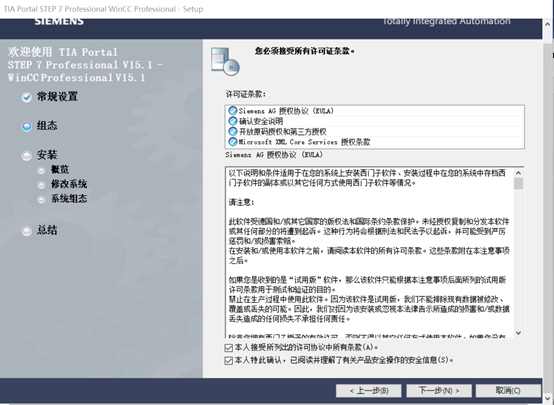Click the 常规设置 step checkmark icon
This screenshot has width=554, height=405.
click(x=26, y=97)
